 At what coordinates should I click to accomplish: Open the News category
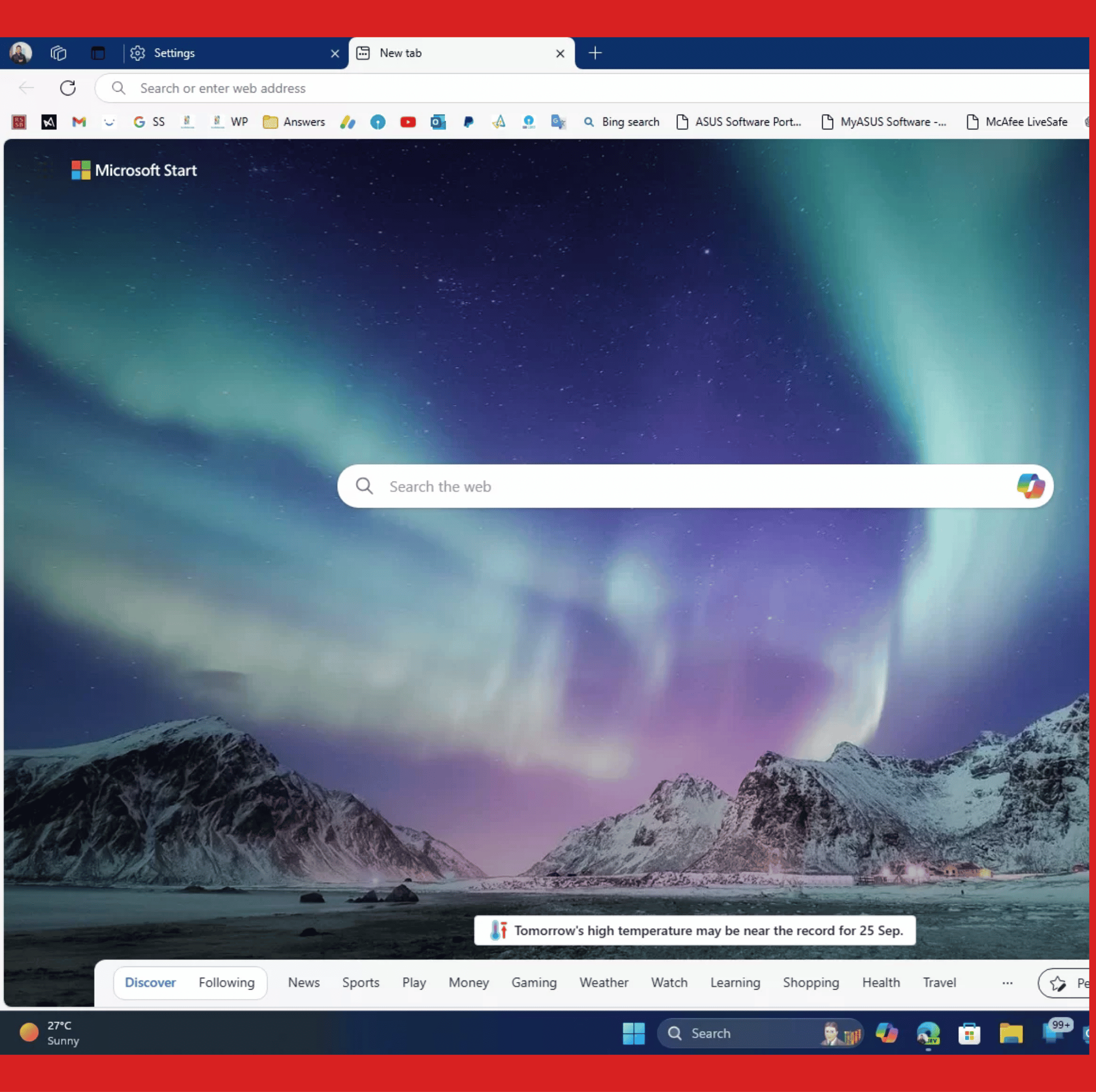tap(304, 982)
